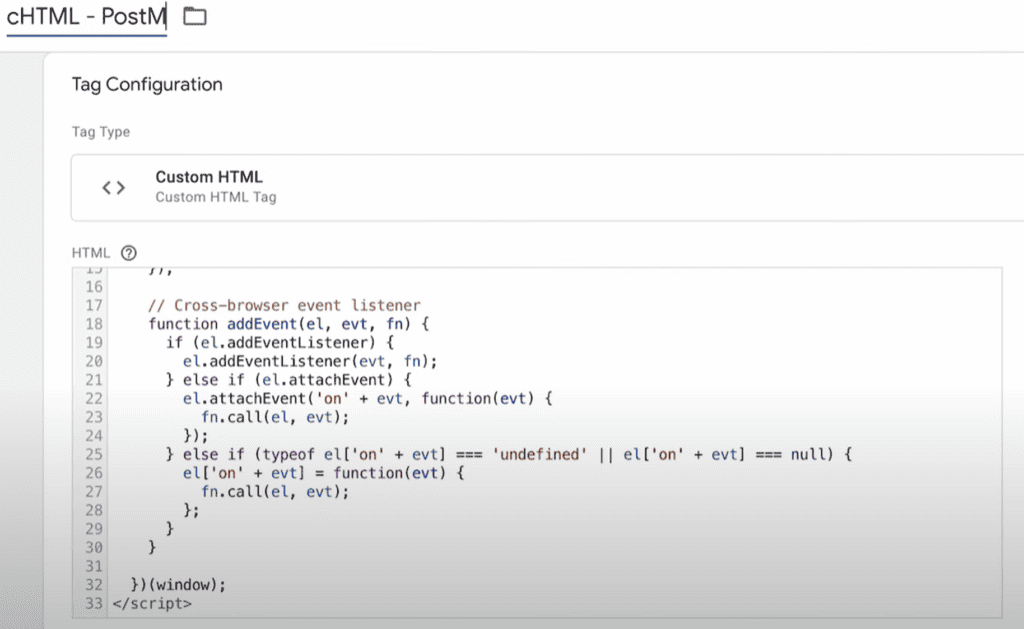Click the tag name field reading cHTML - PostM
1024x629 pixels.
[x=86, y=17]
